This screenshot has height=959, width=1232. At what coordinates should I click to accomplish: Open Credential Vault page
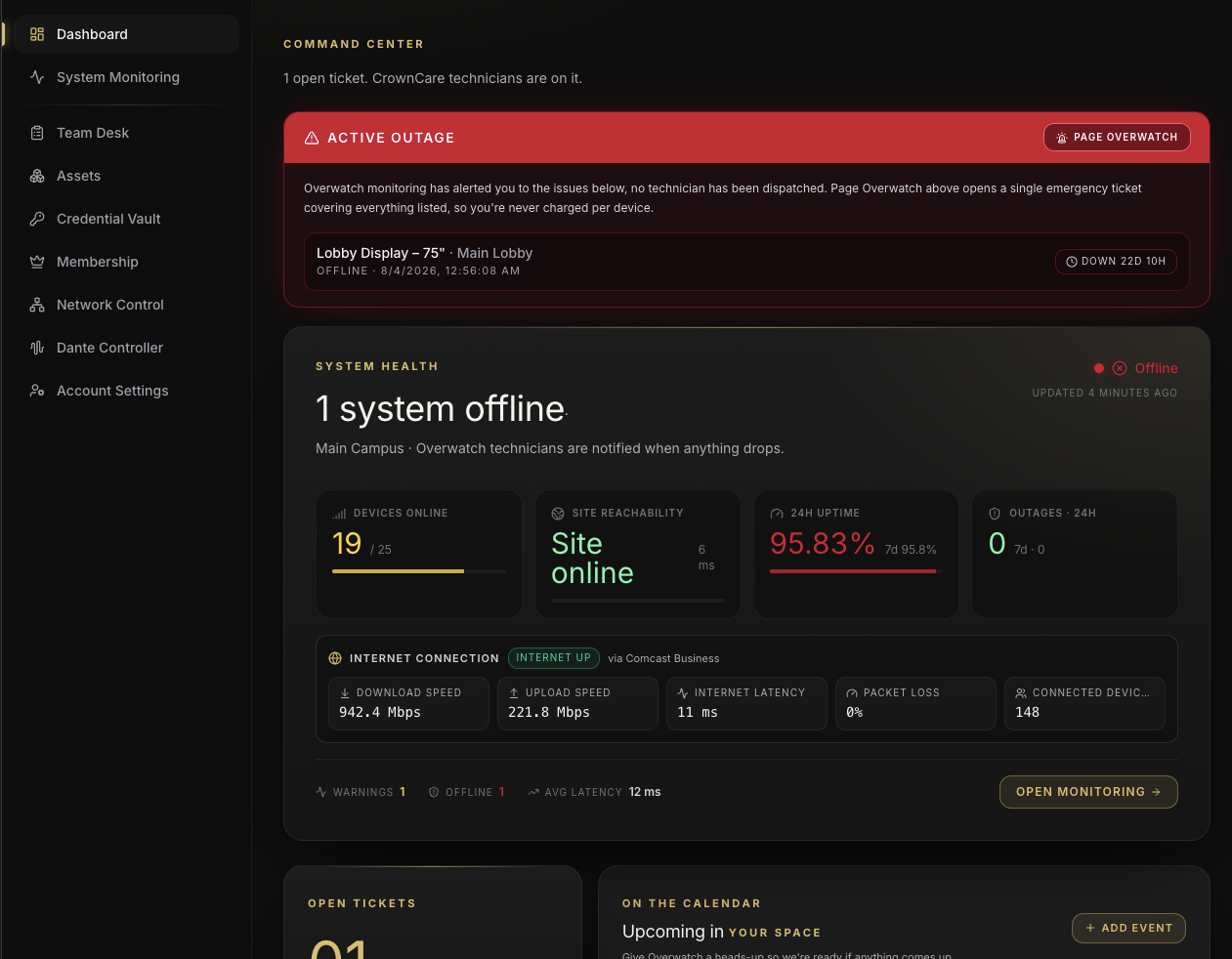point(126,219)
